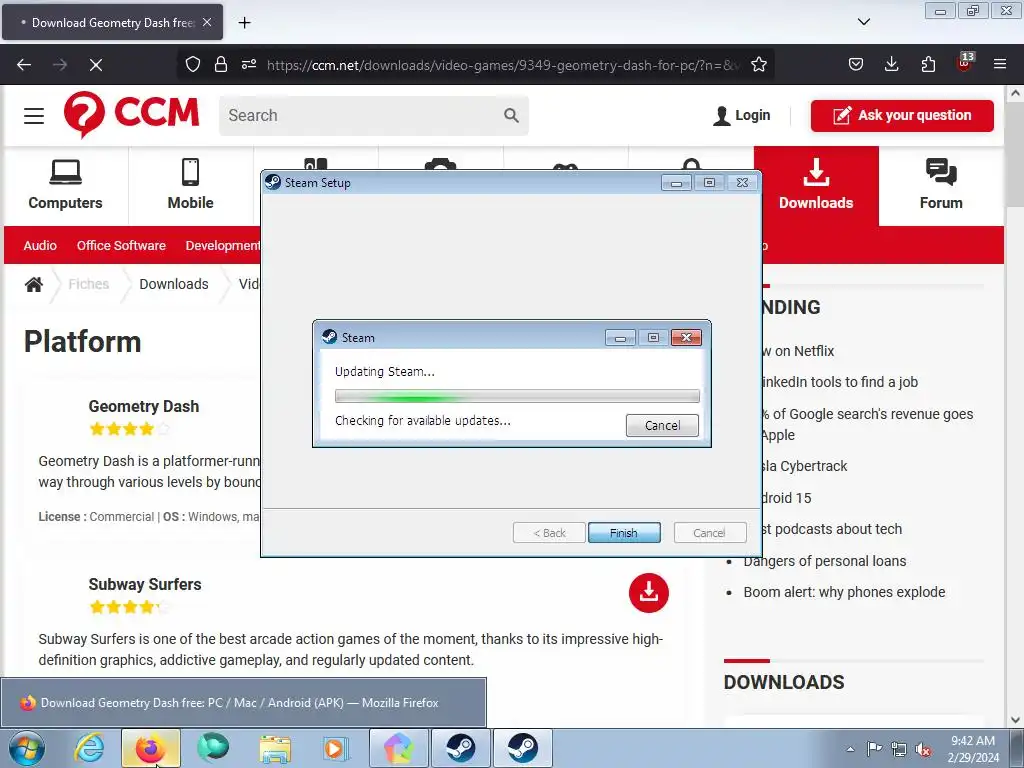Click the Ask your question button
This screenshot has width=1024, height=768.
[902, 116]
